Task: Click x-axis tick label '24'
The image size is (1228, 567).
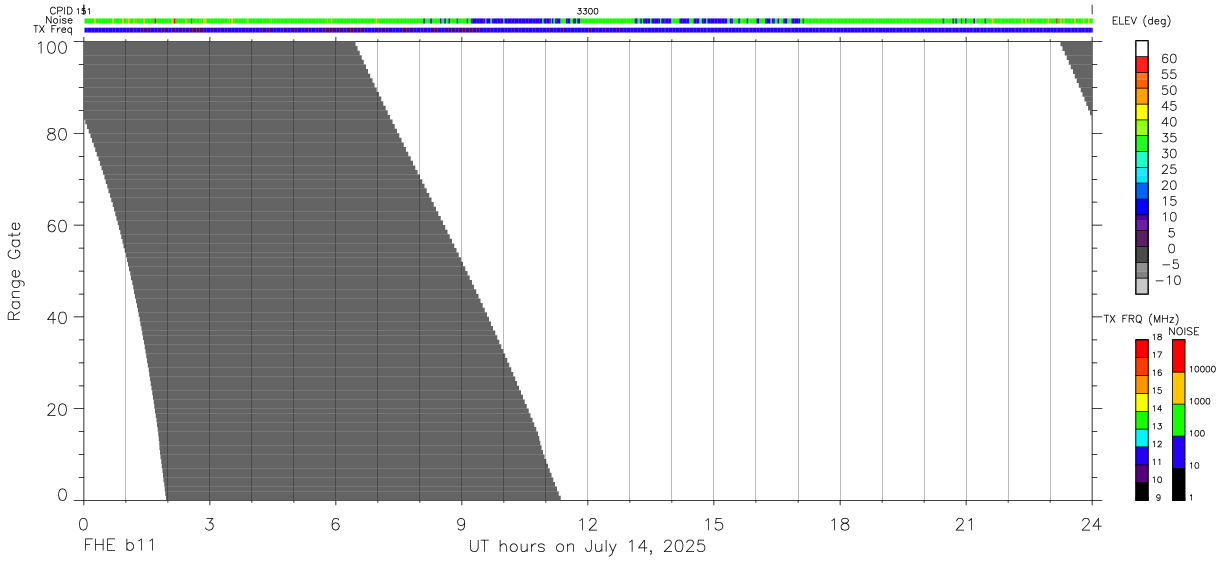Action: pos(1092,525)
